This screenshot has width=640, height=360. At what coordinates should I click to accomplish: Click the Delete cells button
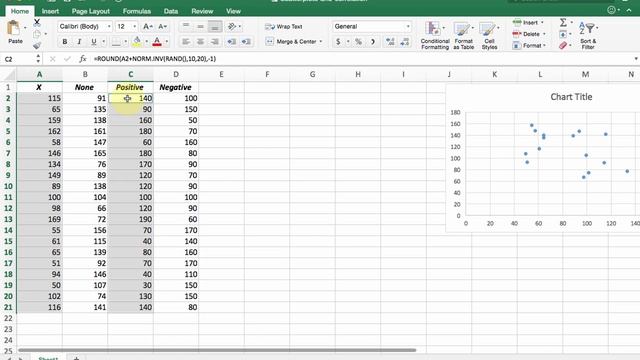(x=529, y=34)
